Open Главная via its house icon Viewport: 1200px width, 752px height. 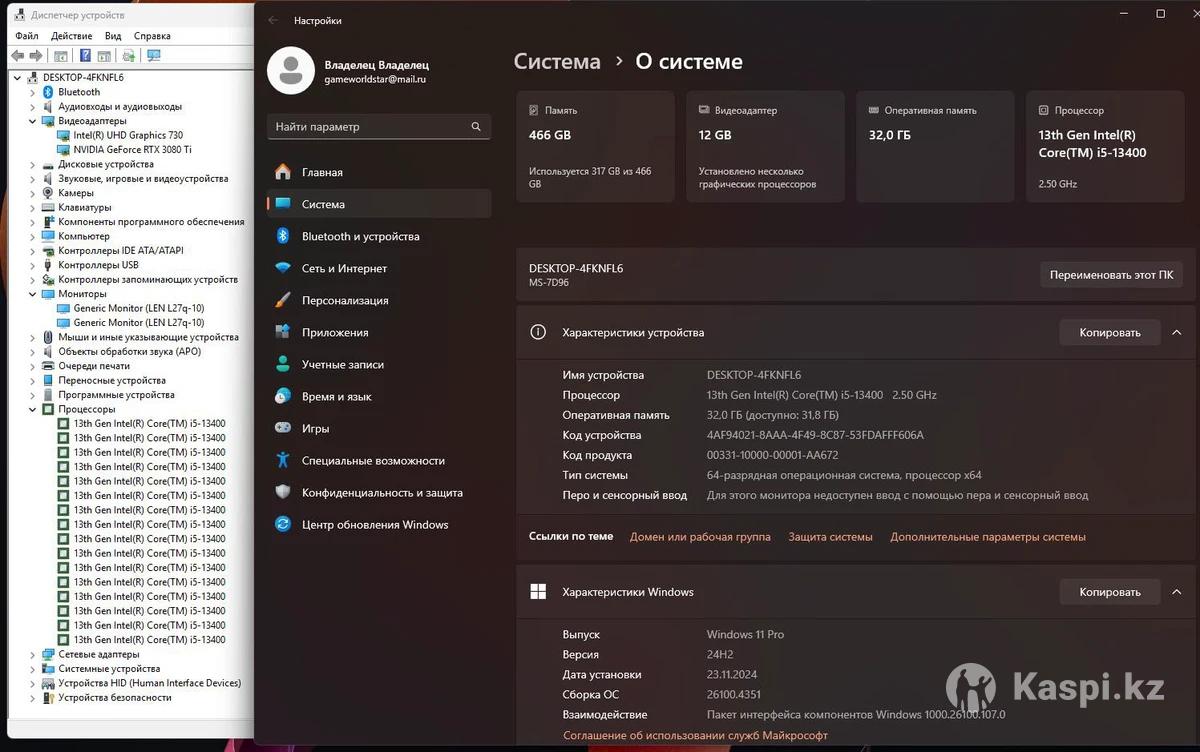coord(283,172)
